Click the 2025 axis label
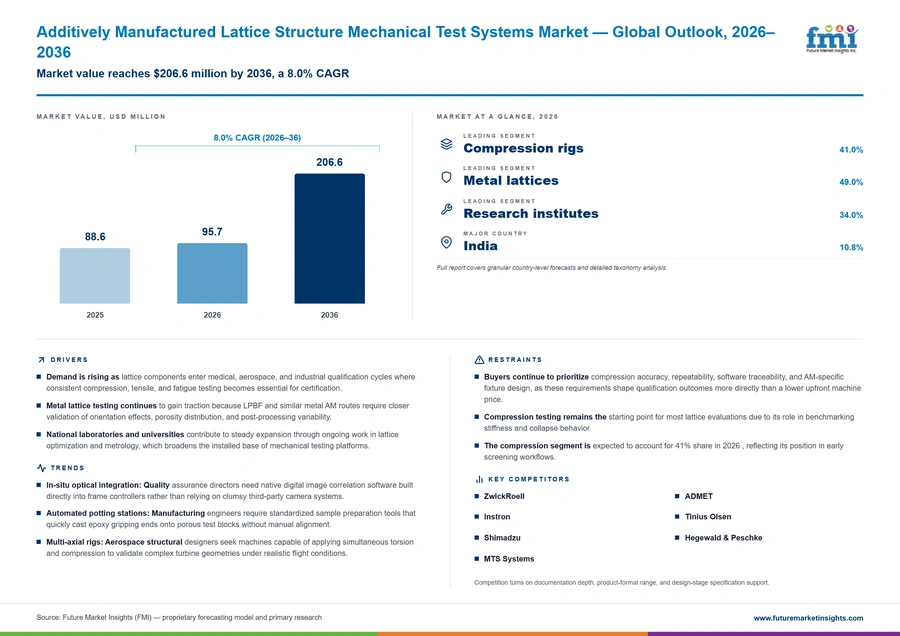Image resolution: width=900 pixels, height=636 pixels. [95, 315]
